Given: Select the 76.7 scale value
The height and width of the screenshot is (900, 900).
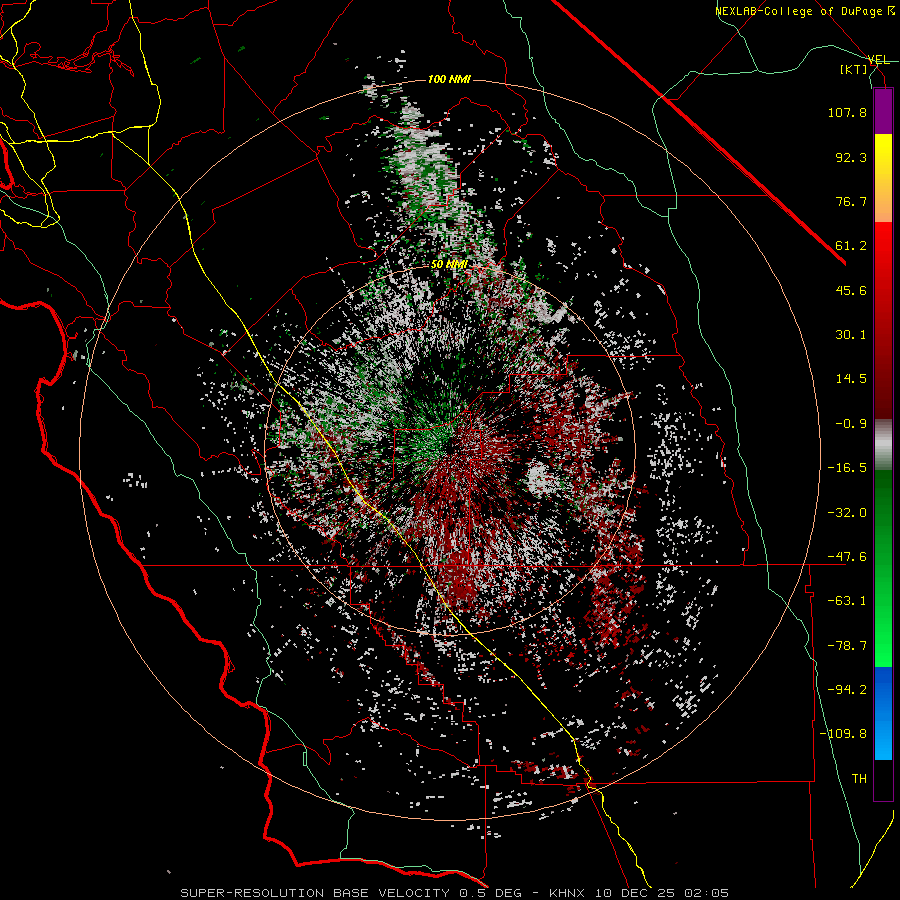Looking at the screenshot, I should pyautogui.click(x=851, y=201).
